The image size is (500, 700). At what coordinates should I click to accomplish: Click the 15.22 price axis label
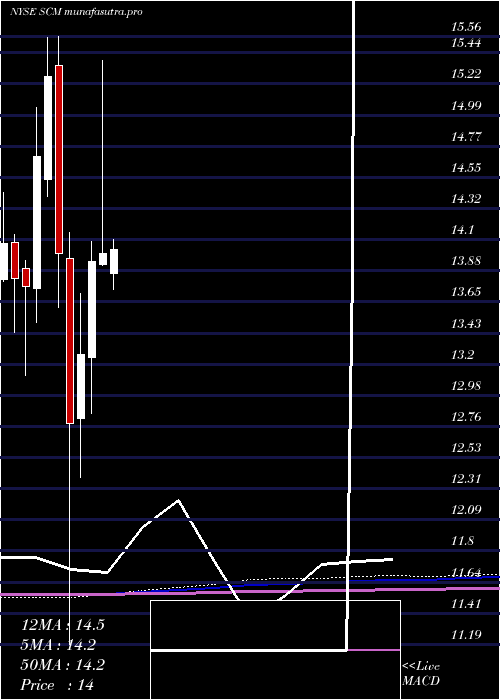tap(466, 74)
